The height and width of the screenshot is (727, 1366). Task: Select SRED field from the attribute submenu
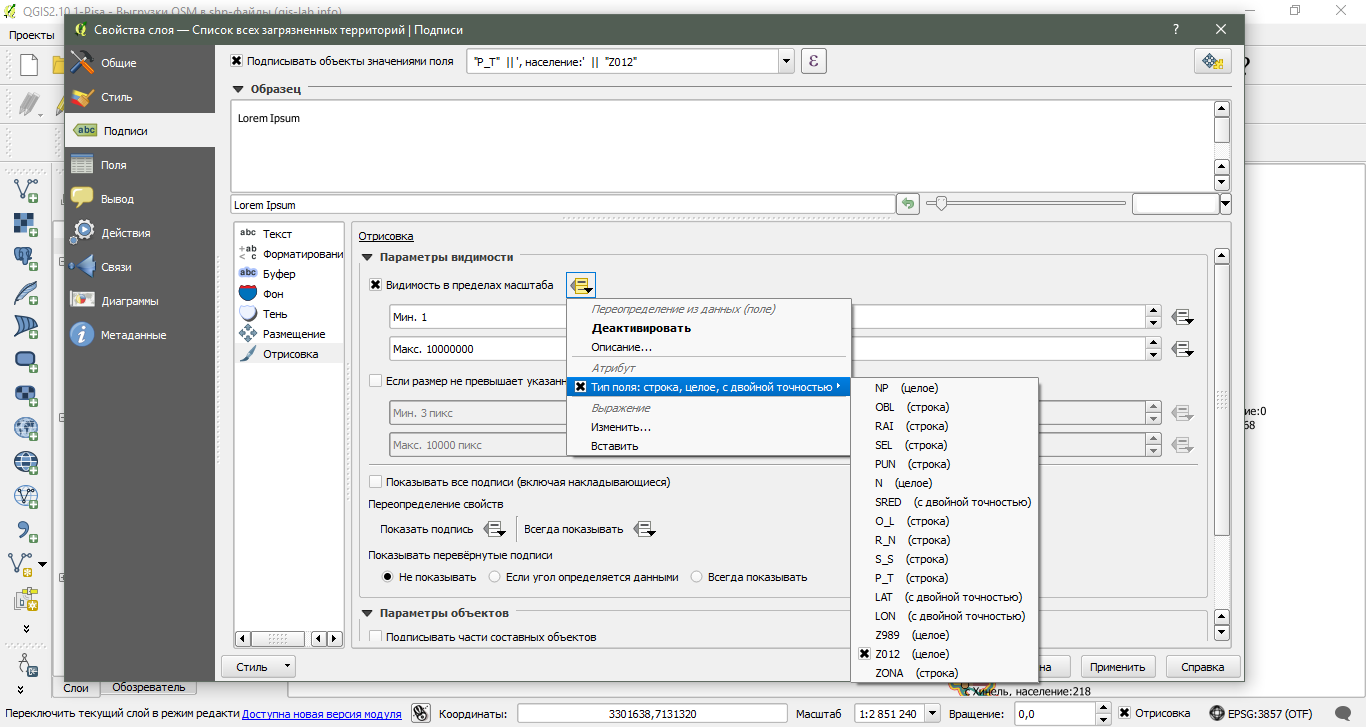point(888,502)
